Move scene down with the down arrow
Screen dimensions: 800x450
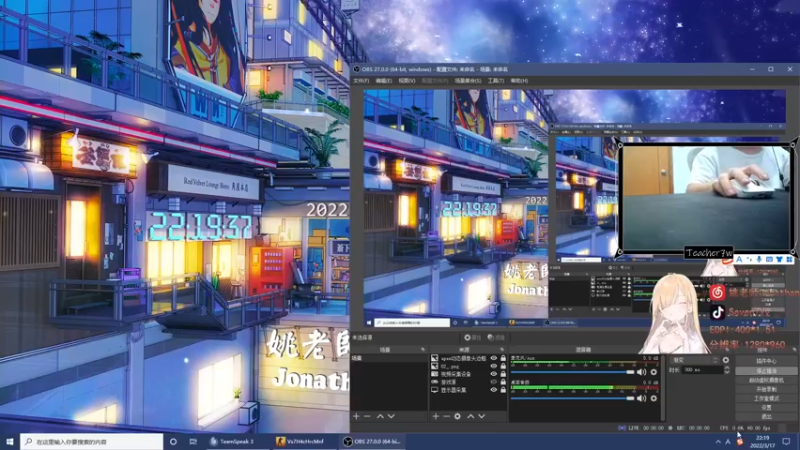[x=391, y=416]
